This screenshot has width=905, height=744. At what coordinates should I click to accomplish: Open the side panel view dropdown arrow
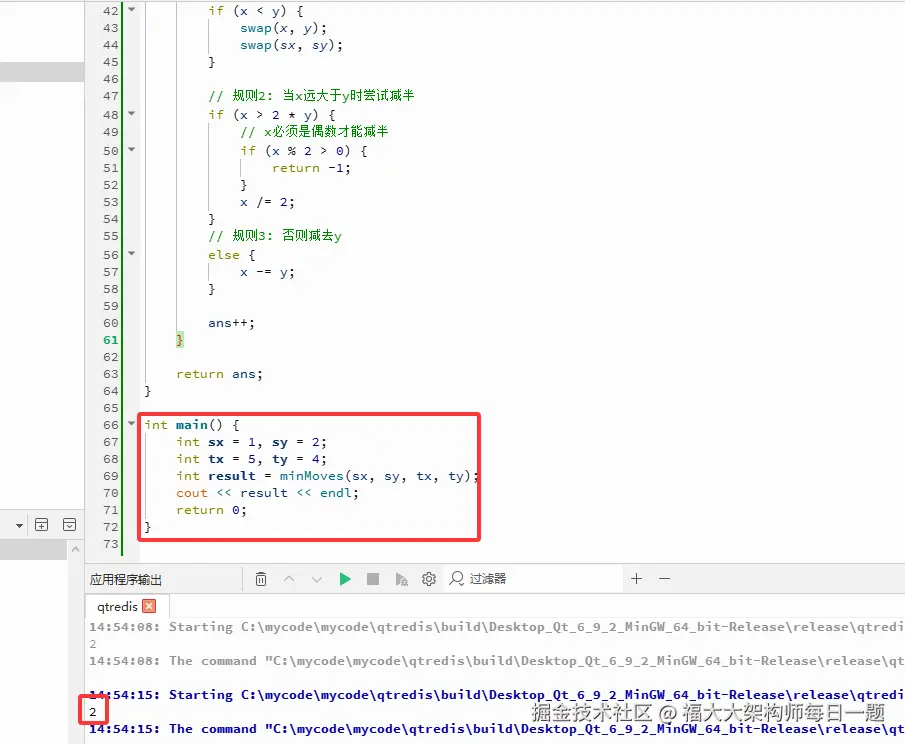pos(19,525)
